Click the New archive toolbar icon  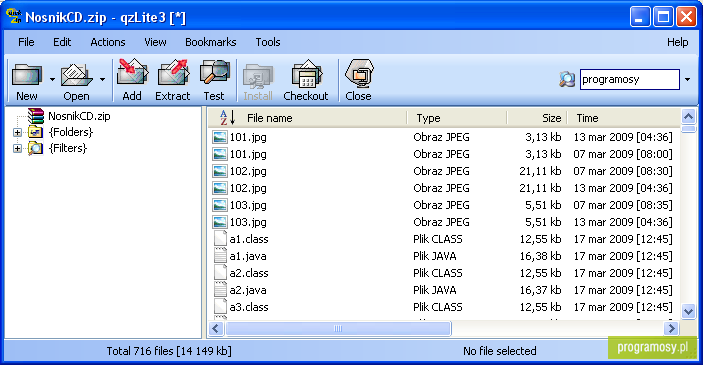point(26,75)
